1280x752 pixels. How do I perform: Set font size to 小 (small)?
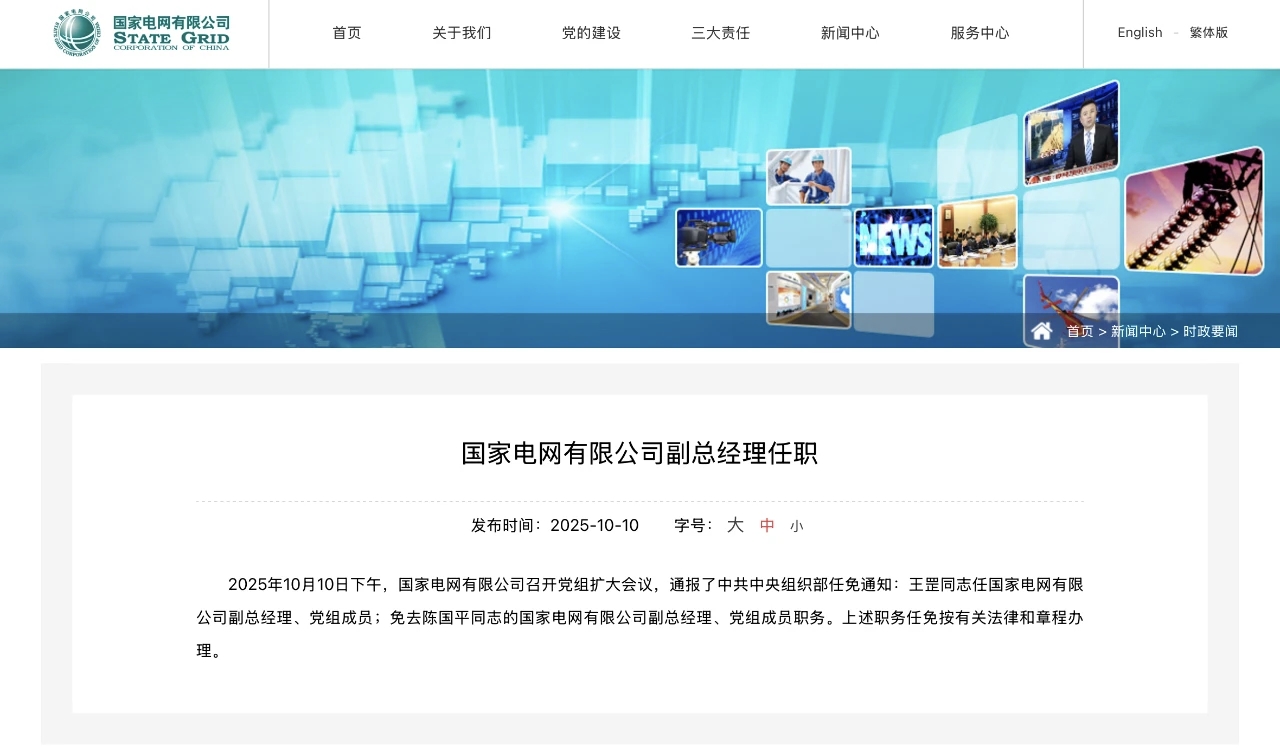coord(796,526)
